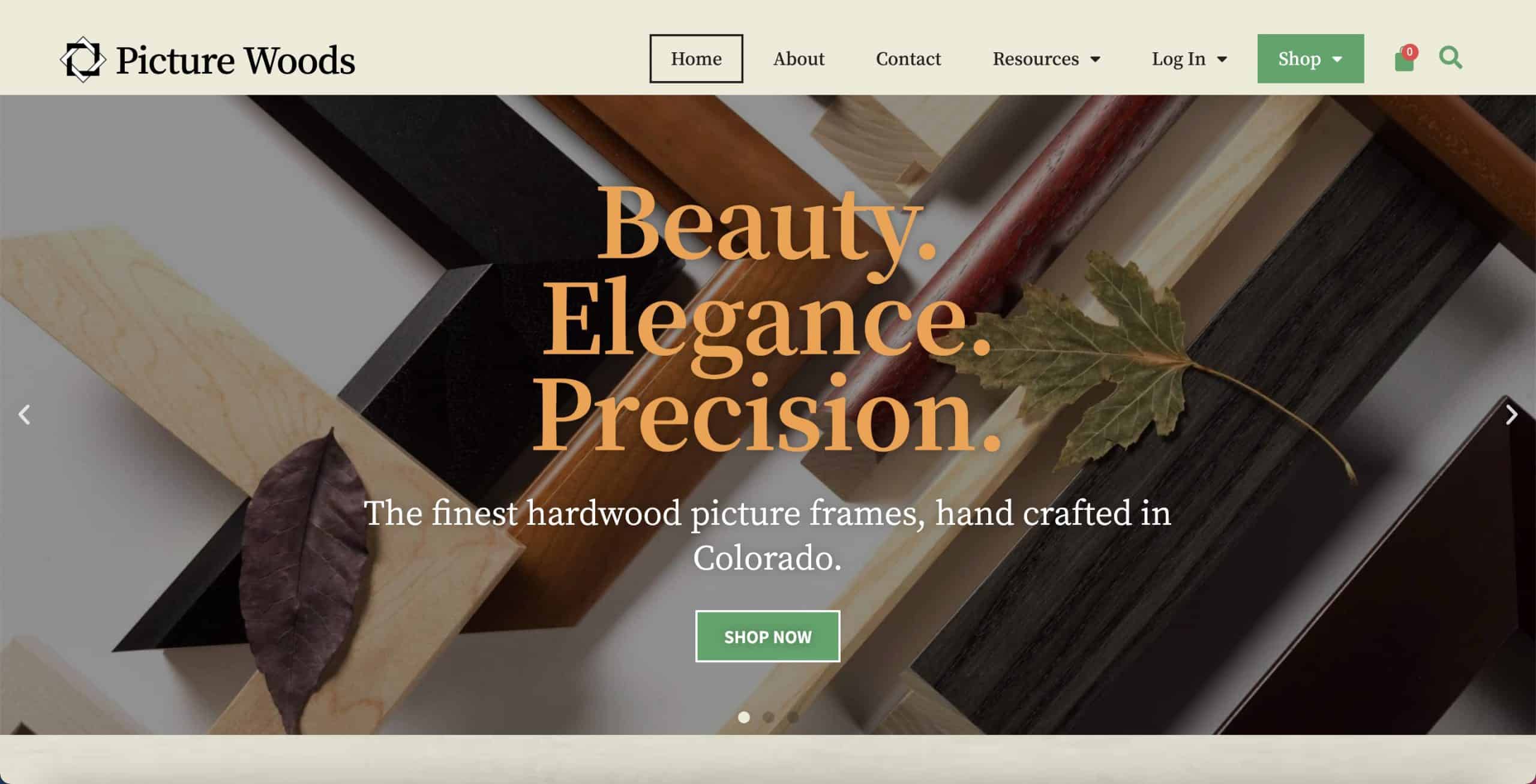
Task: Open the shopping cart bag icon
Action: pos(1404,61)
